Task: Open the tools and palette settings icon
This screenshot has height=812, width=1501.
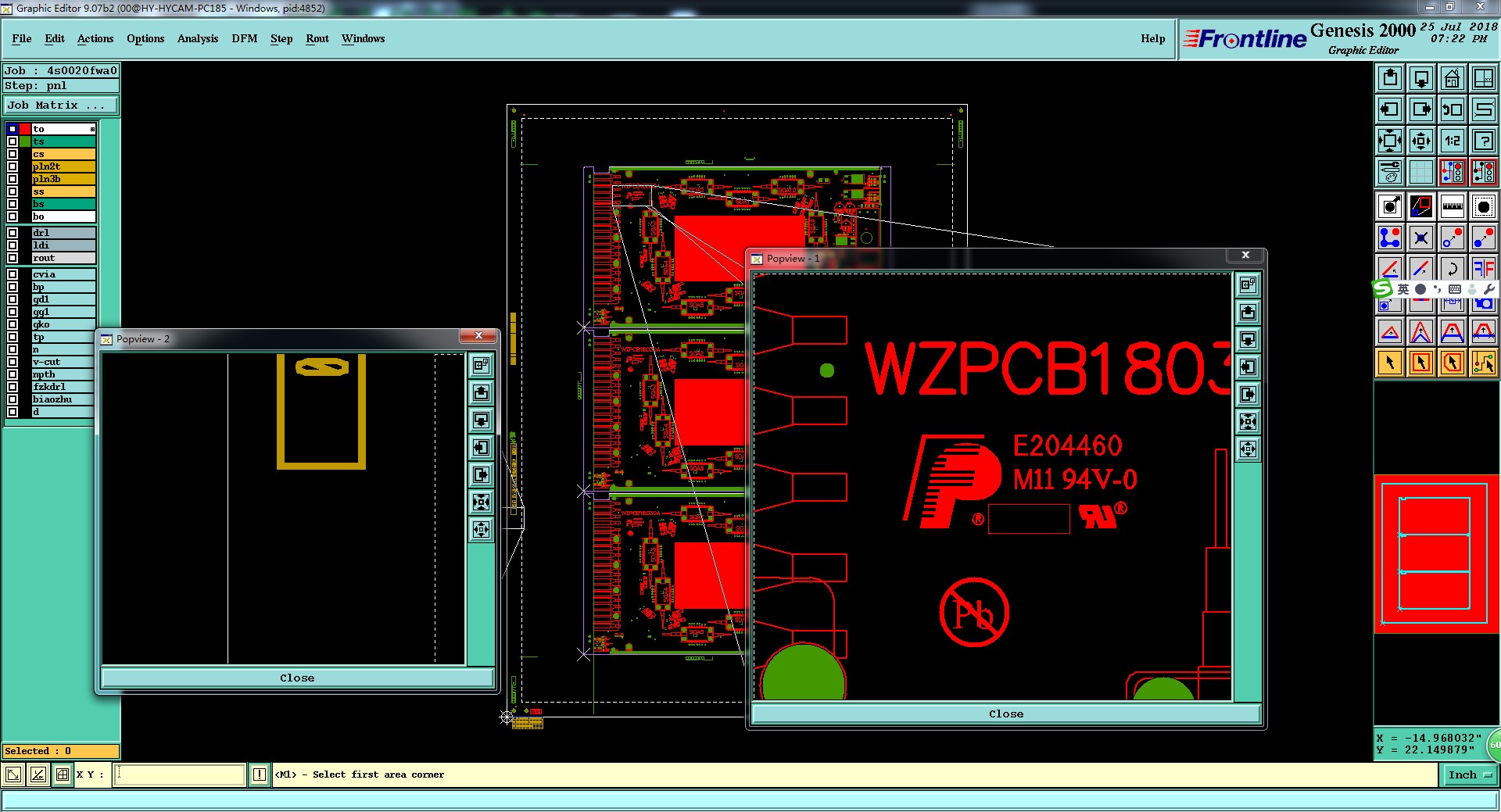Action: [x=1389, y=171]
